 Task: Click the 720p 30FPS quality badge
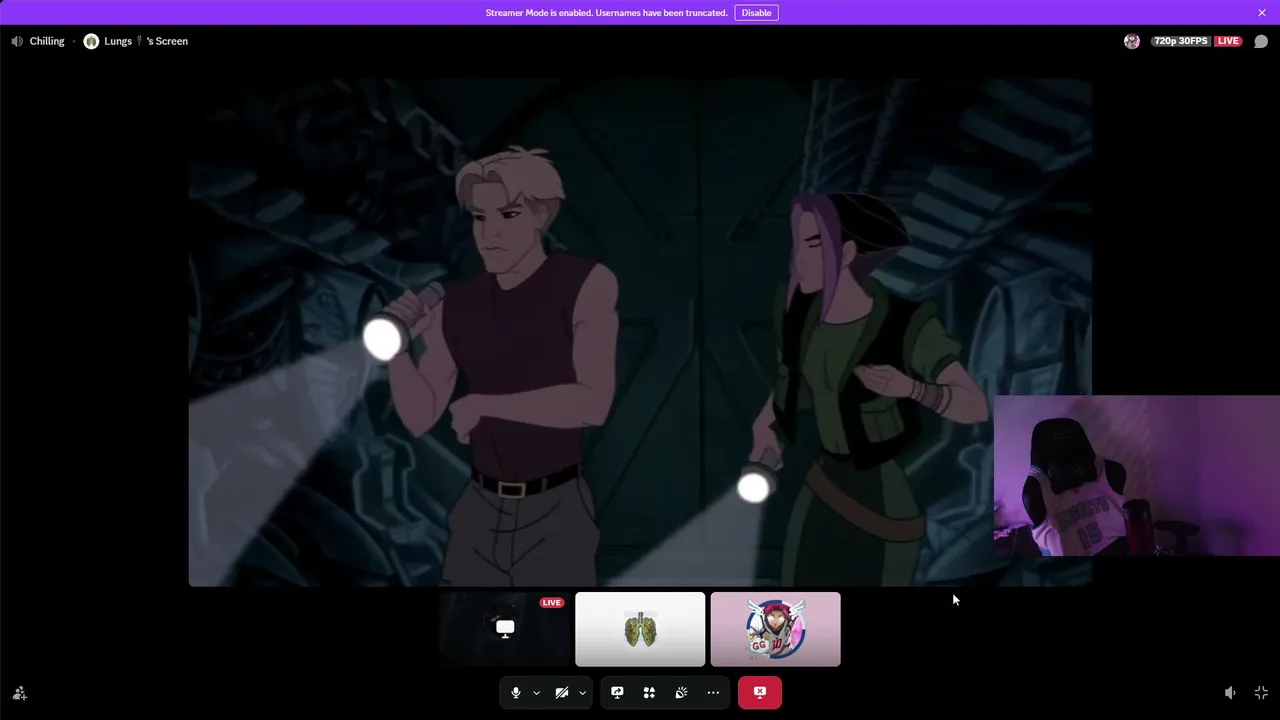pyautogui.click(x=1181, y=41)
